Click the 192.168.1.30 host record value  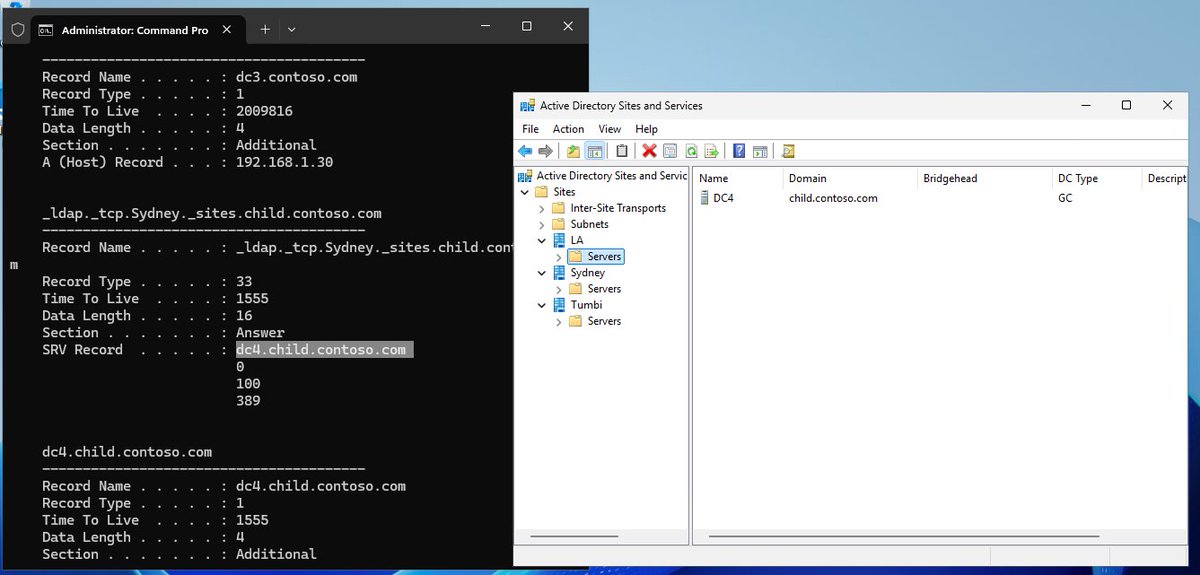(284, 162)
